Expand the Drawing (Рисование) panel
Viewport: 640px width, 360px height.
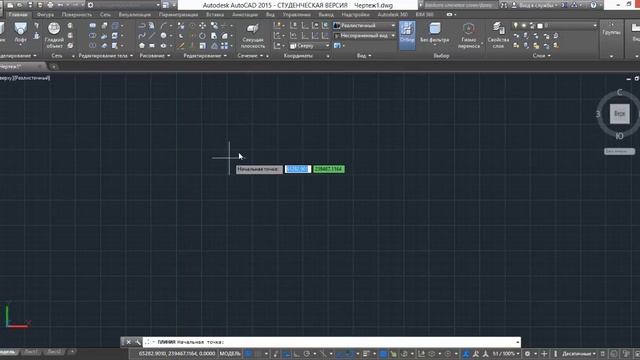[155, 56]
